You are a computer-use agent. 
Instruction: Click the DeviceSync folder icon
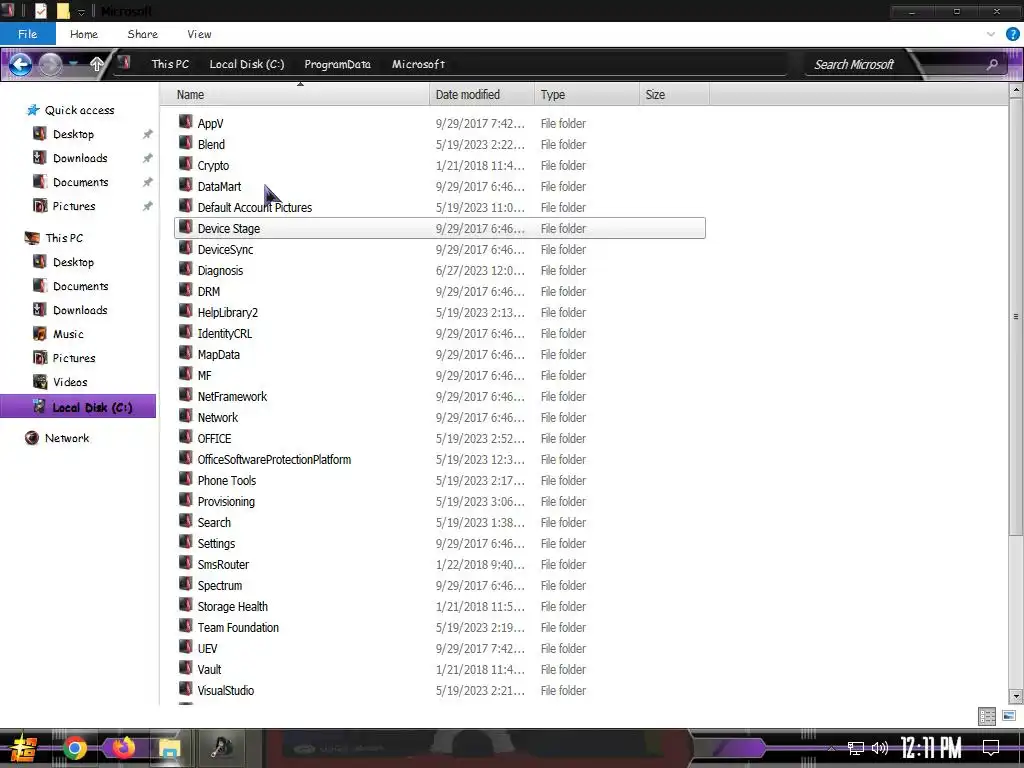pyautogui.click(x=185, y=248)
